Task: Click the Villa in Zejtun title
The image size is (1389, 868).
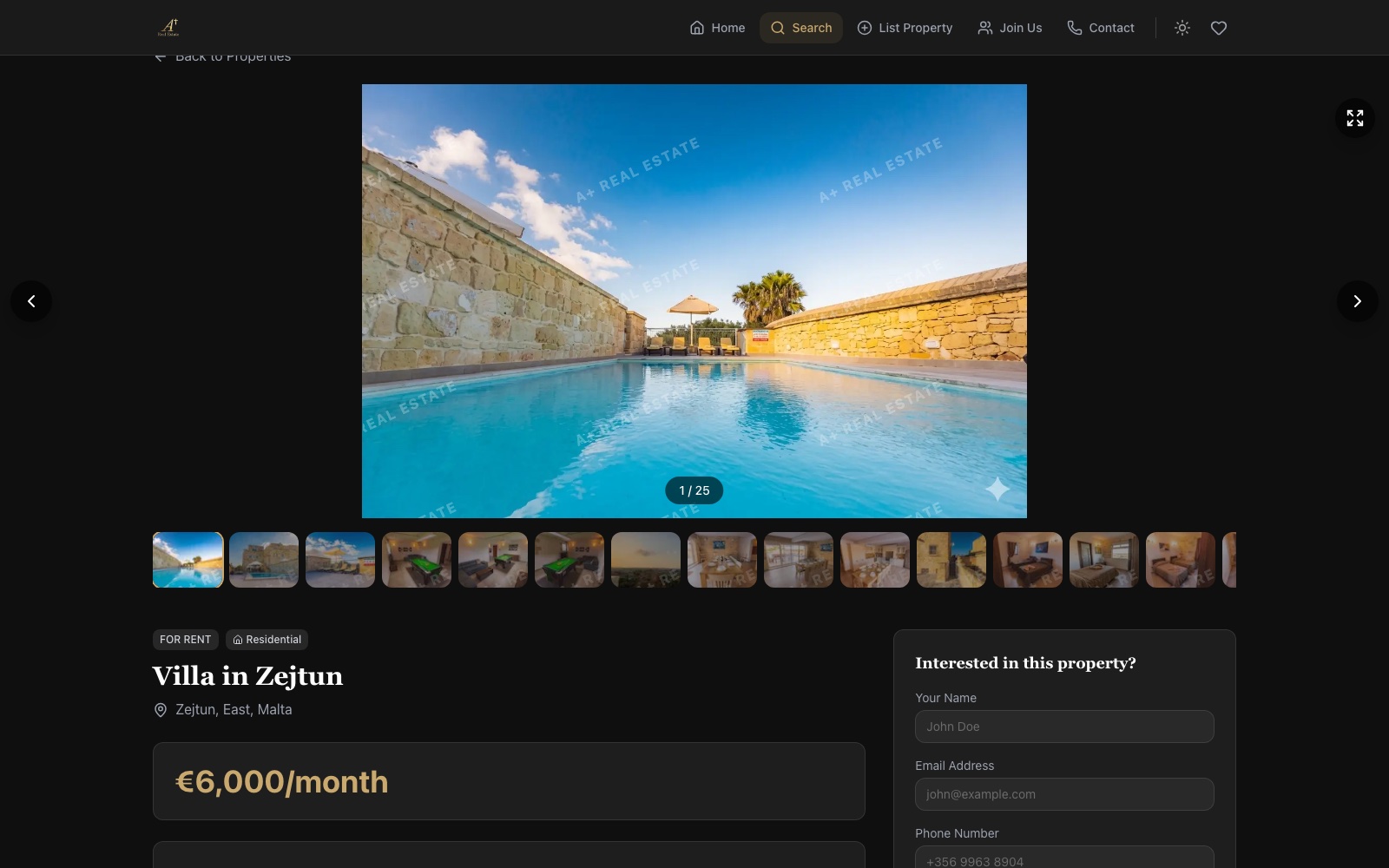Action: (x=248, y=676)
